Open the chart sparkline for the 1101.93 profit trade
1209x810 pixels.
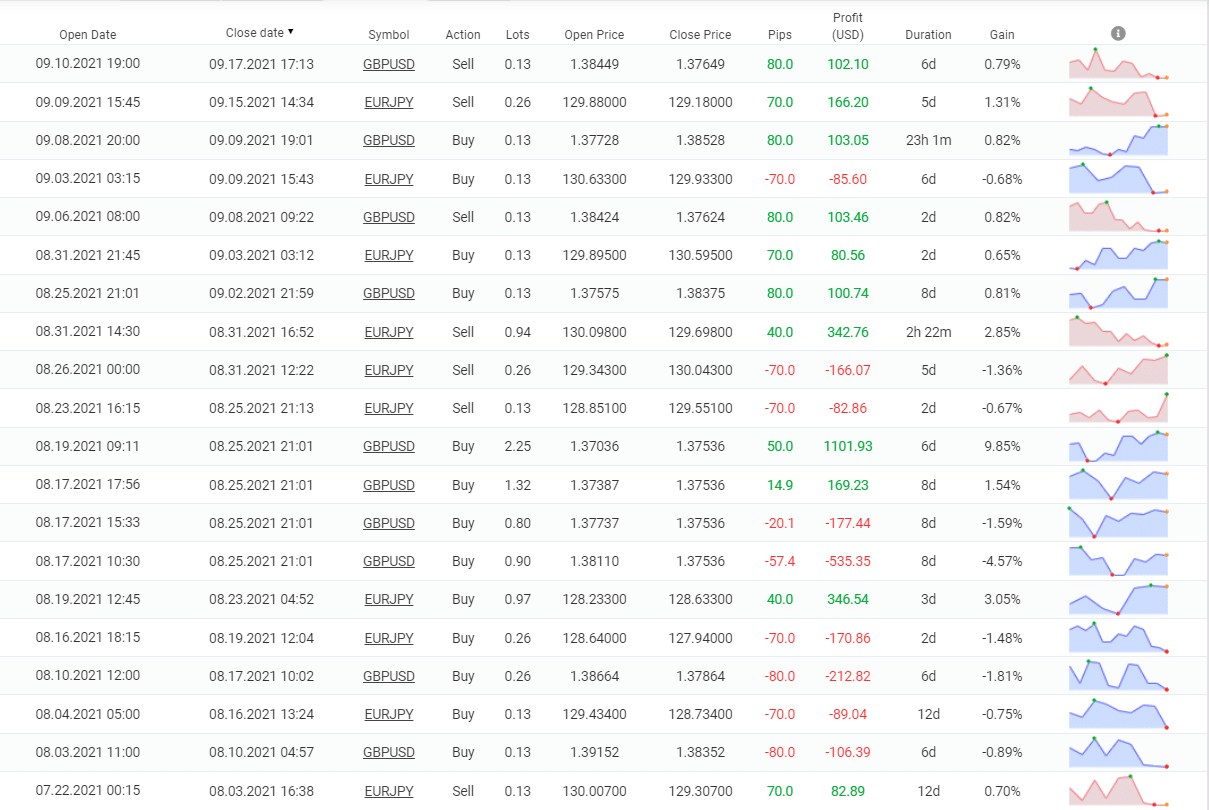(1118, 446)
